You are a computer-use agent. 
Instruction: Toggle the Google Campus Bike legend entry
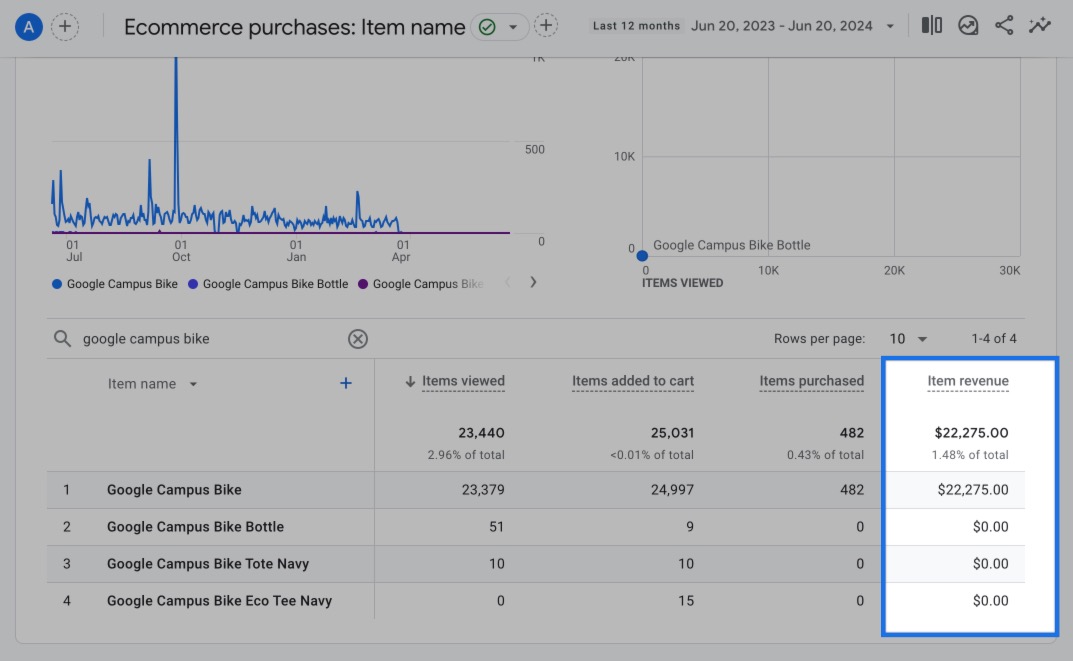115,284
